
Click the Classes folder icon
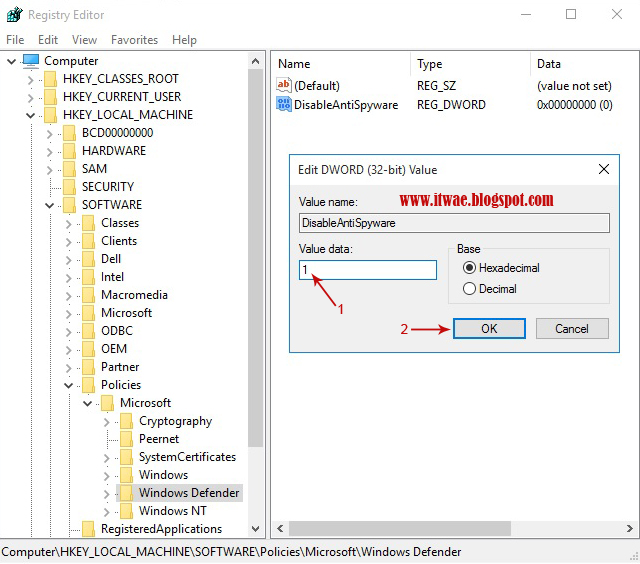89,223
